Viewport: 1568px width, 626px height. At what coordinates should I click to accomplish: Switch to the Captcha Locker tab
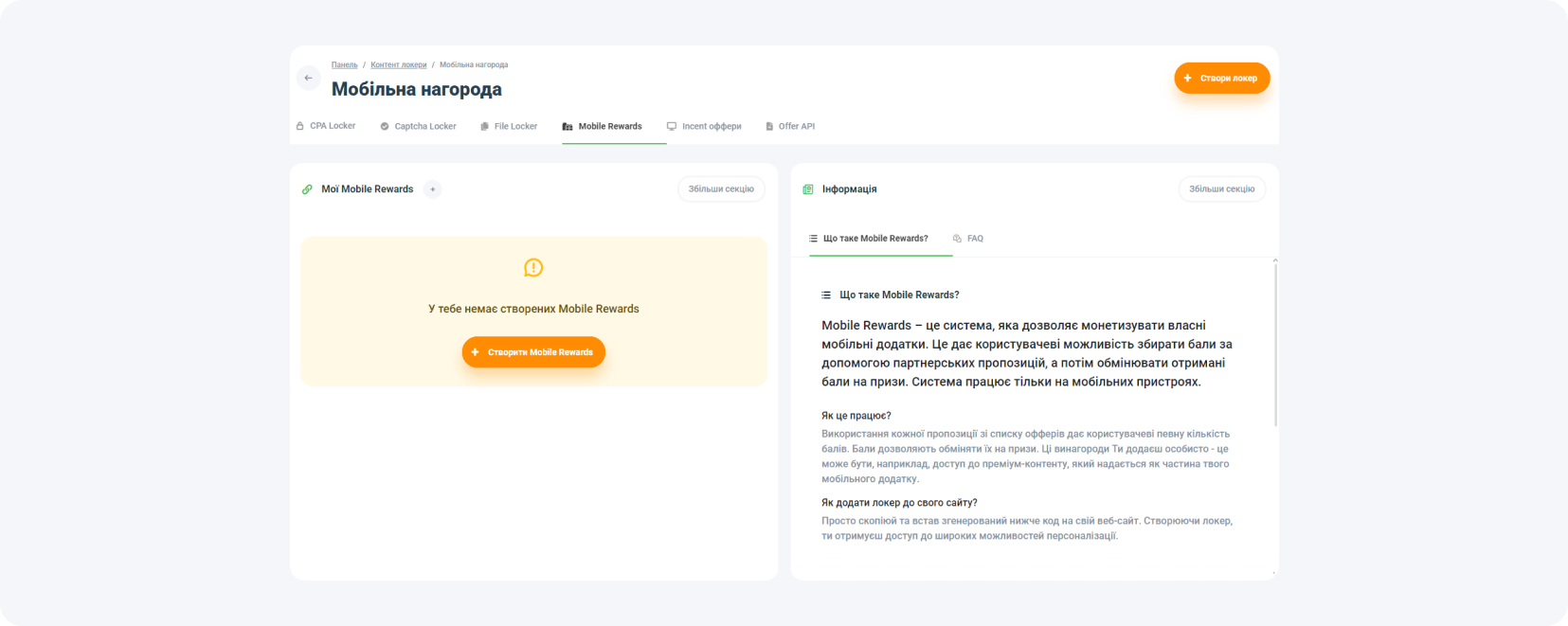tap(418, 126)
